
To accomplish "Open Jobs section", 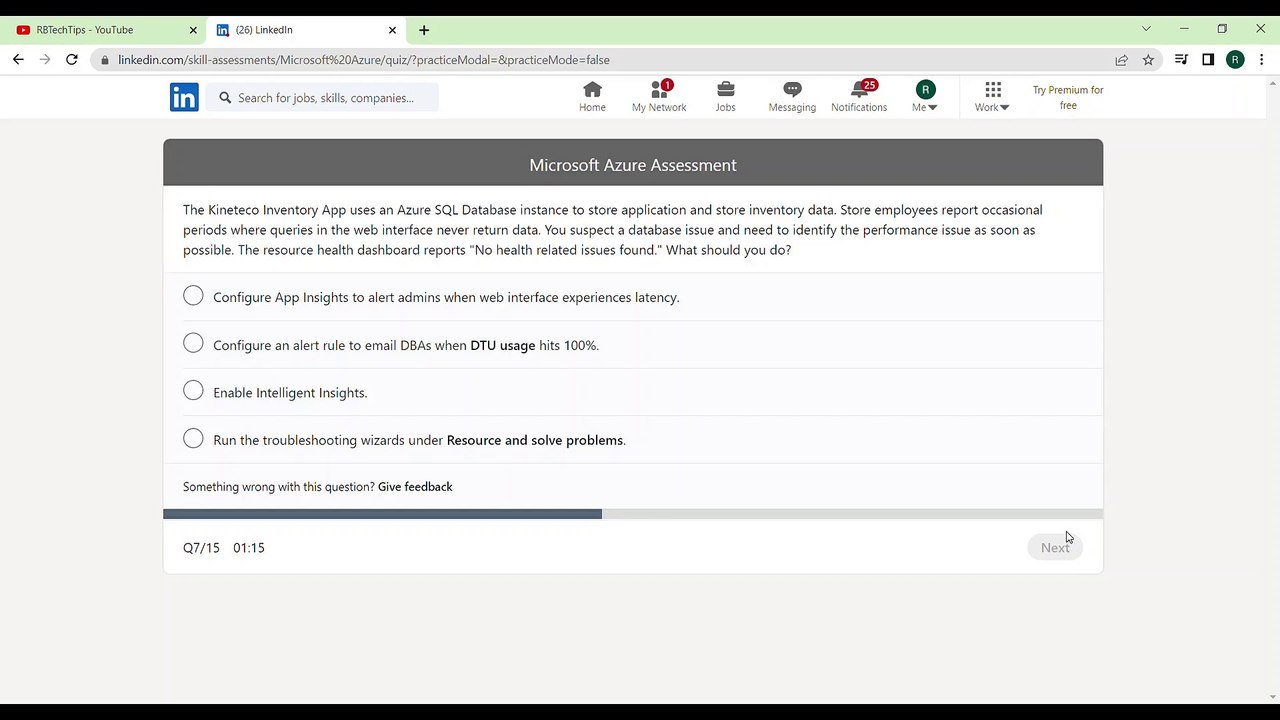I will [x=726, y=97].
